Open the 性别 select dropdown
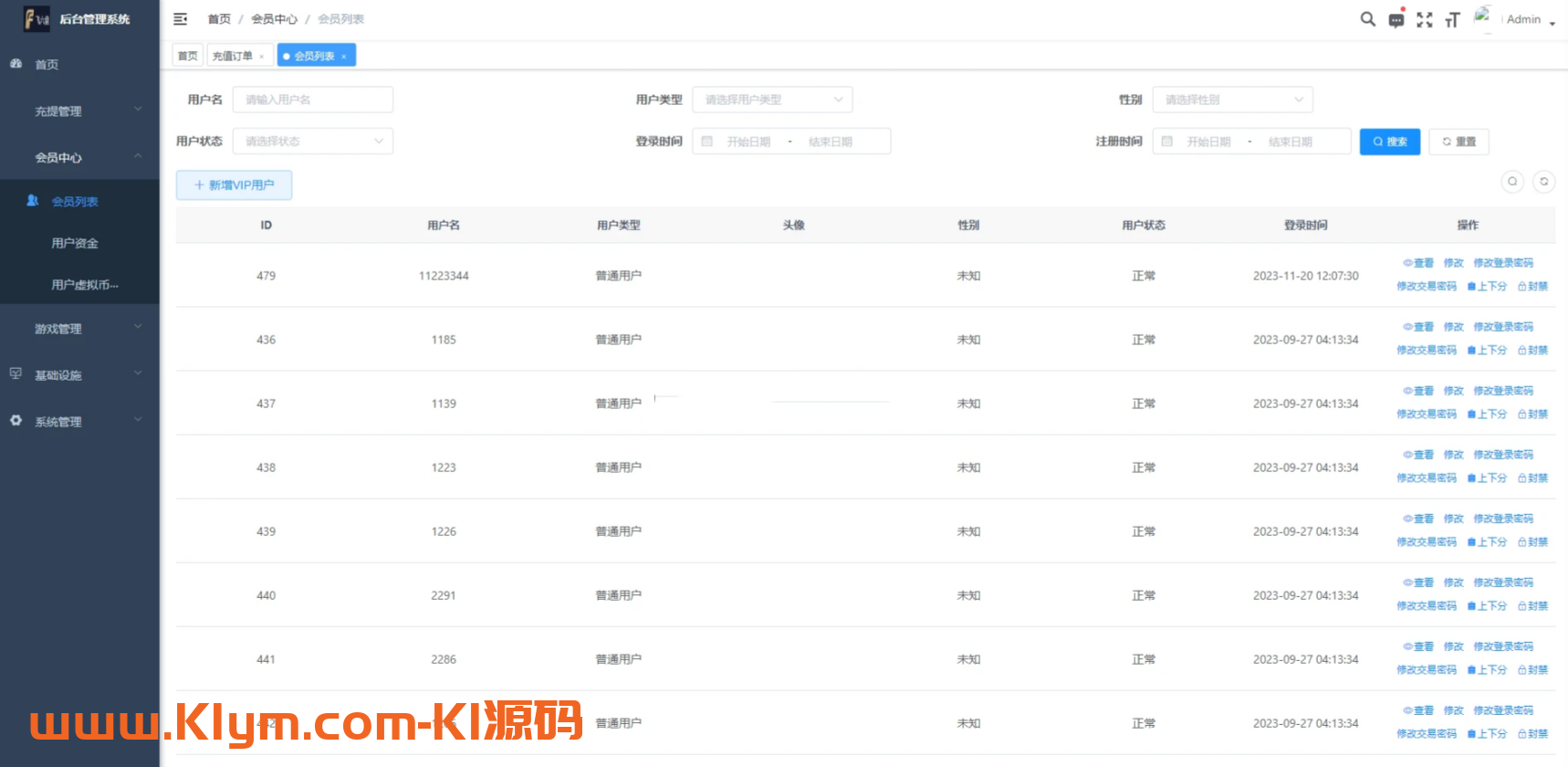1568x767 pixels. 1232,100
